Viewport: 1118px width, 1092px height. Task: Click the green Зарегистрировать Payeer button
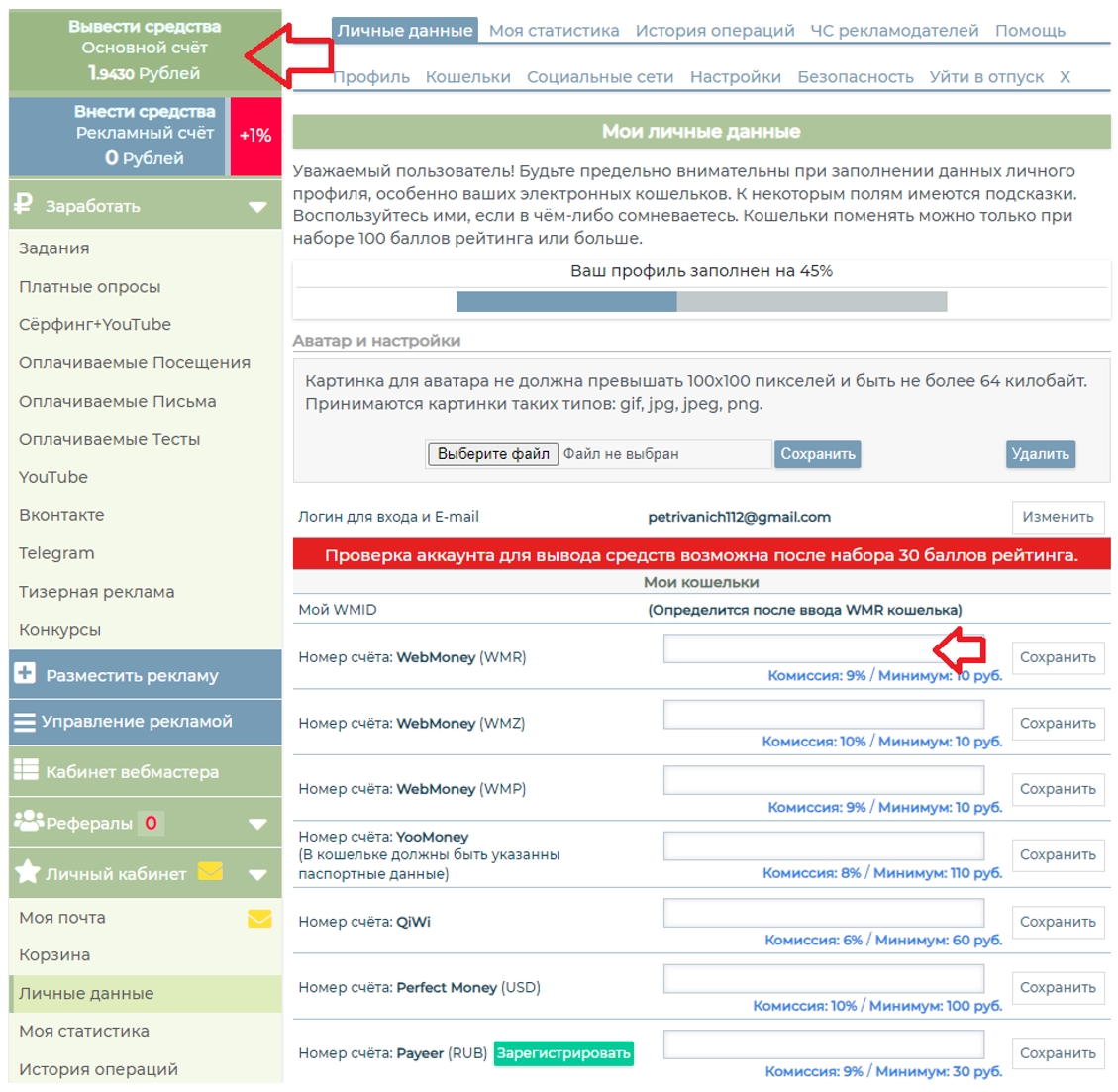click(563, 1052)
